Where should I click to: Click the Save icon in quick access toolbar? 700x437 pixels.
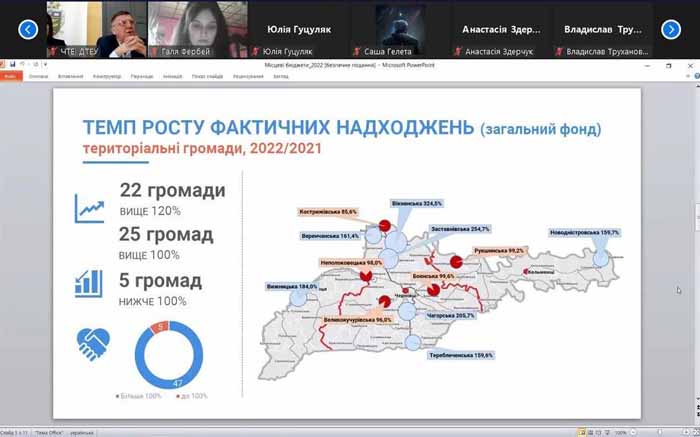pyautogui.click(x=12, y=65)
